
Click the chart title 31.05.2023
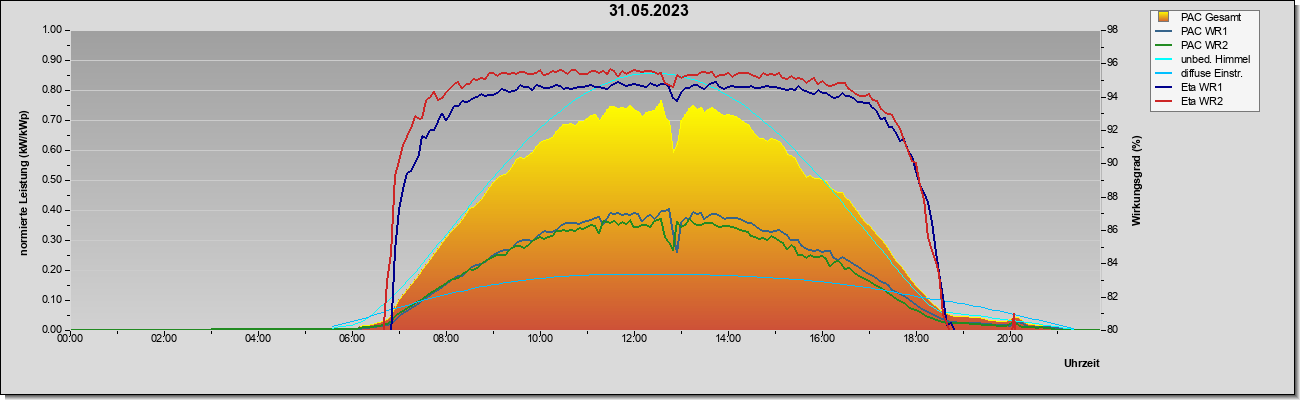pos(649,11)
